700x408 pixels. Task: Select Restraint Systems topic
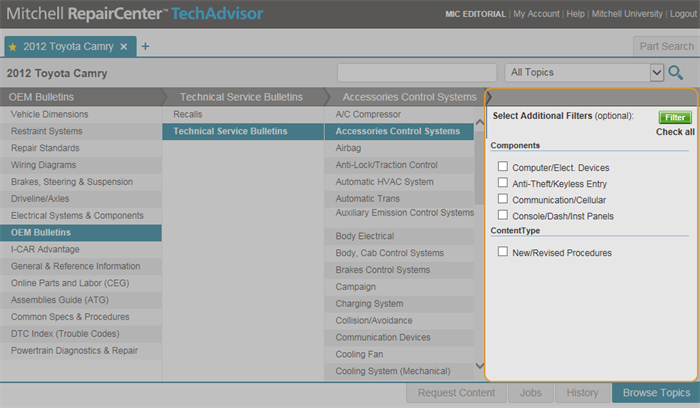point(81,131)
